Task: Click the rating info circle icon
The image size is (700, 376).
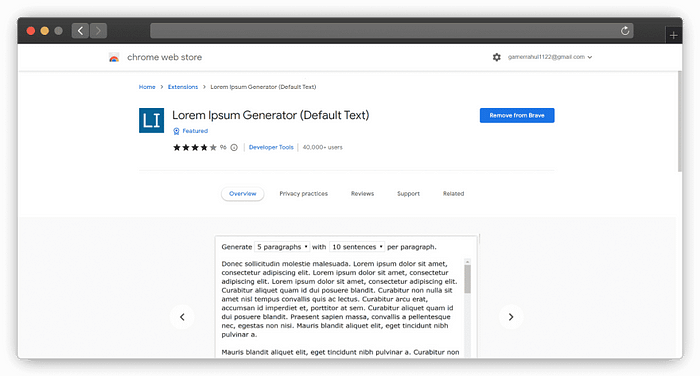Action: (x=234, y=147)
